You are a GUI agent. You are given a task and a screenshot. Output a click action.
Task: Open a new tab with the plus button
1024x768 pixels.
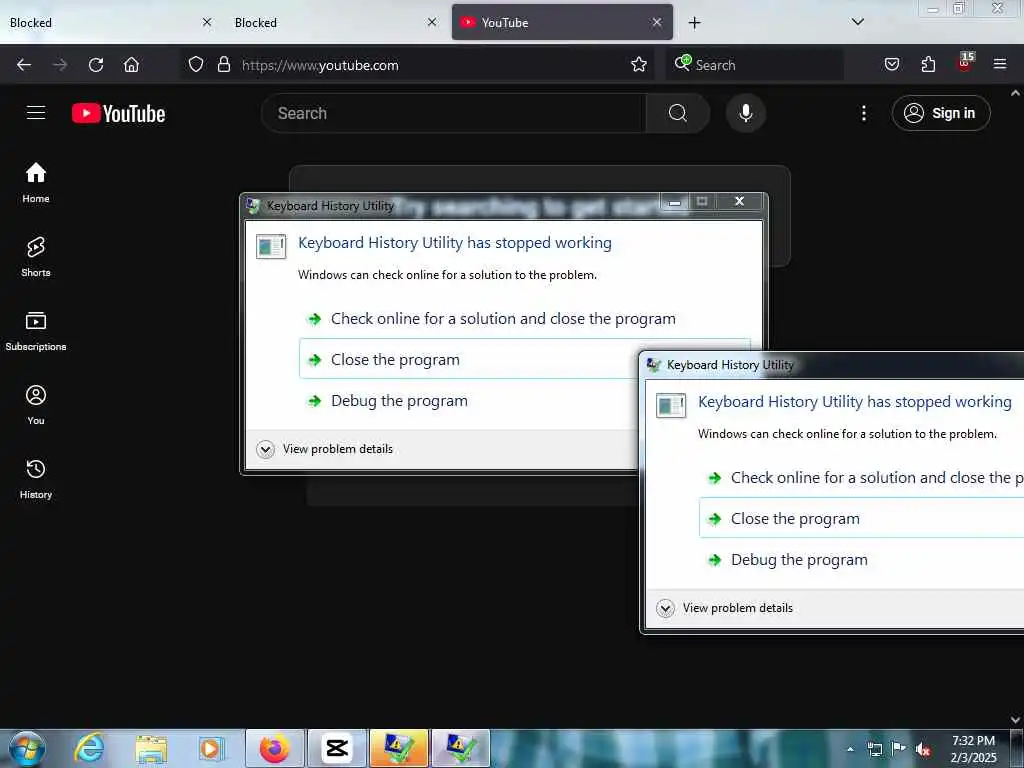click(694, 23)
